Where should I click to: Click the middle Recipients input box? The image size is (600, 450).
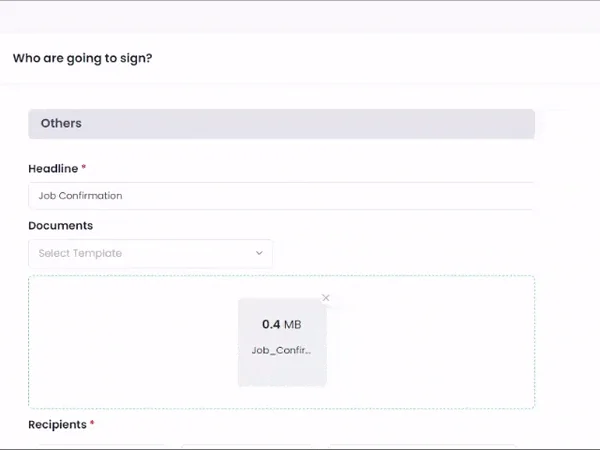coord(248,446)
